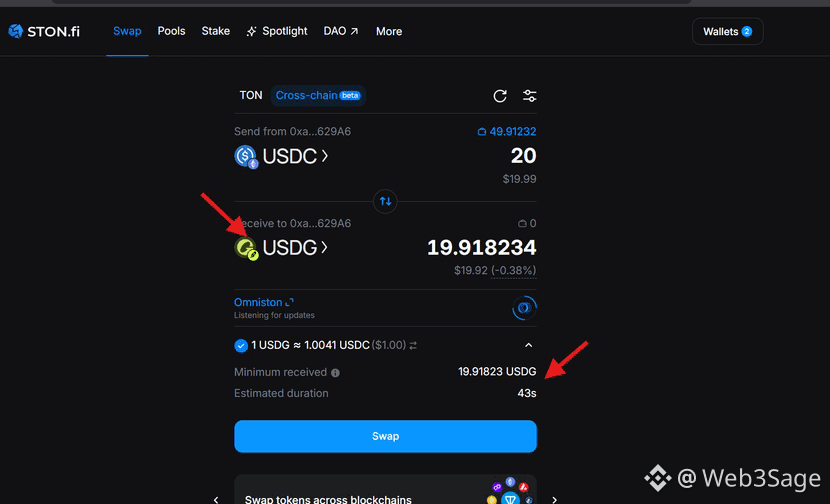Click the Send from 0xa...629A6 label
830x504 pixels.
(x=292, y=131)
